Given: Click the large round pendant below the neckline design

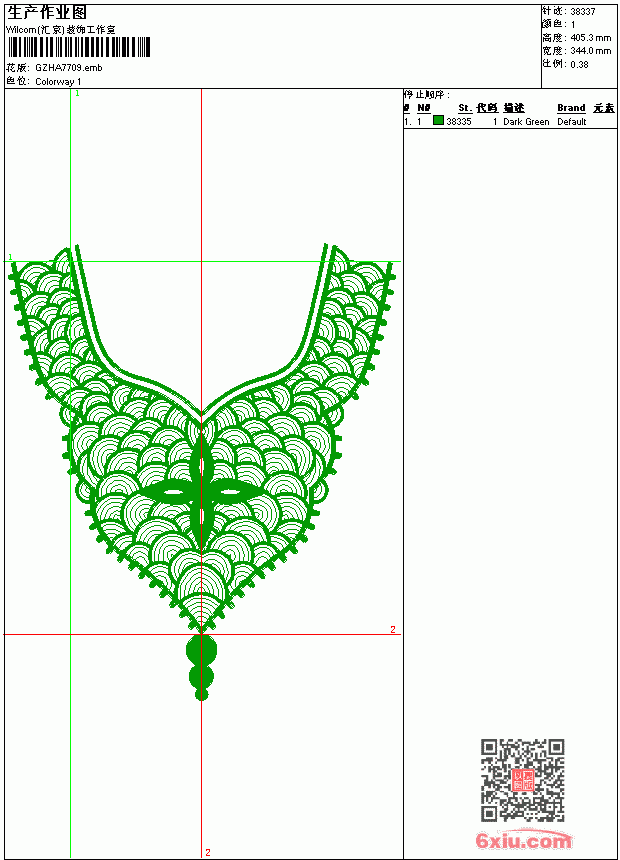Looking at the screenshot, I should coord(201,650).
